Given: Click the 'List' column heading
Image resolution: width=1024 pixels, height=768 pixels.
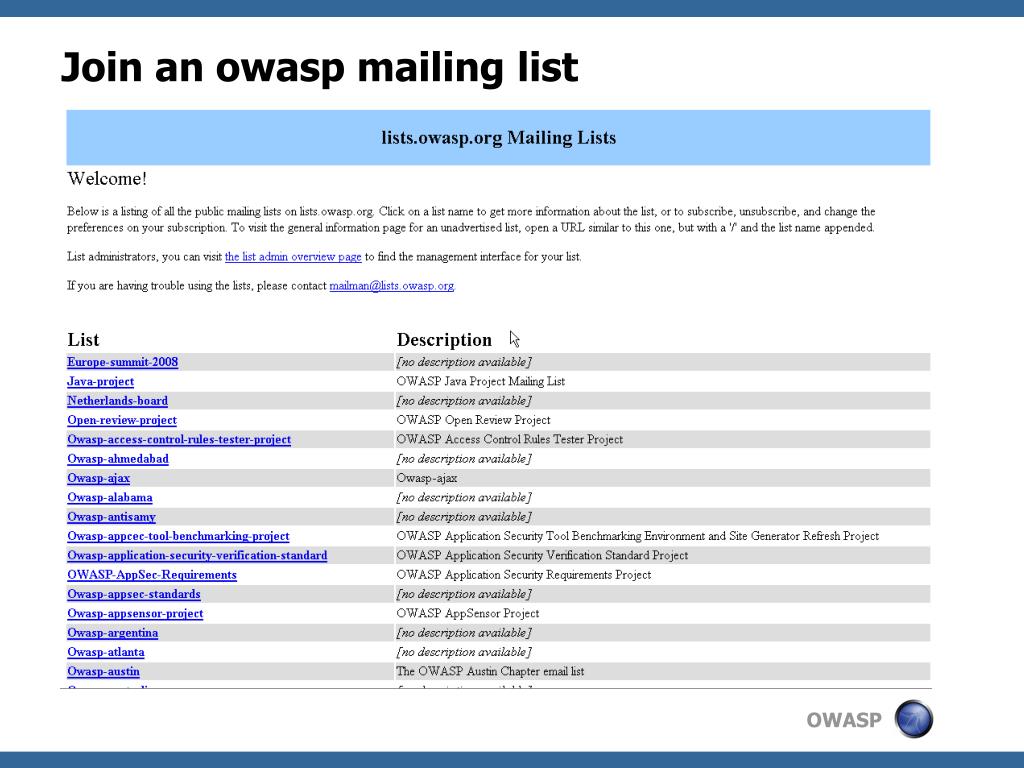Looking at the screenshot, I should (83, 340).
